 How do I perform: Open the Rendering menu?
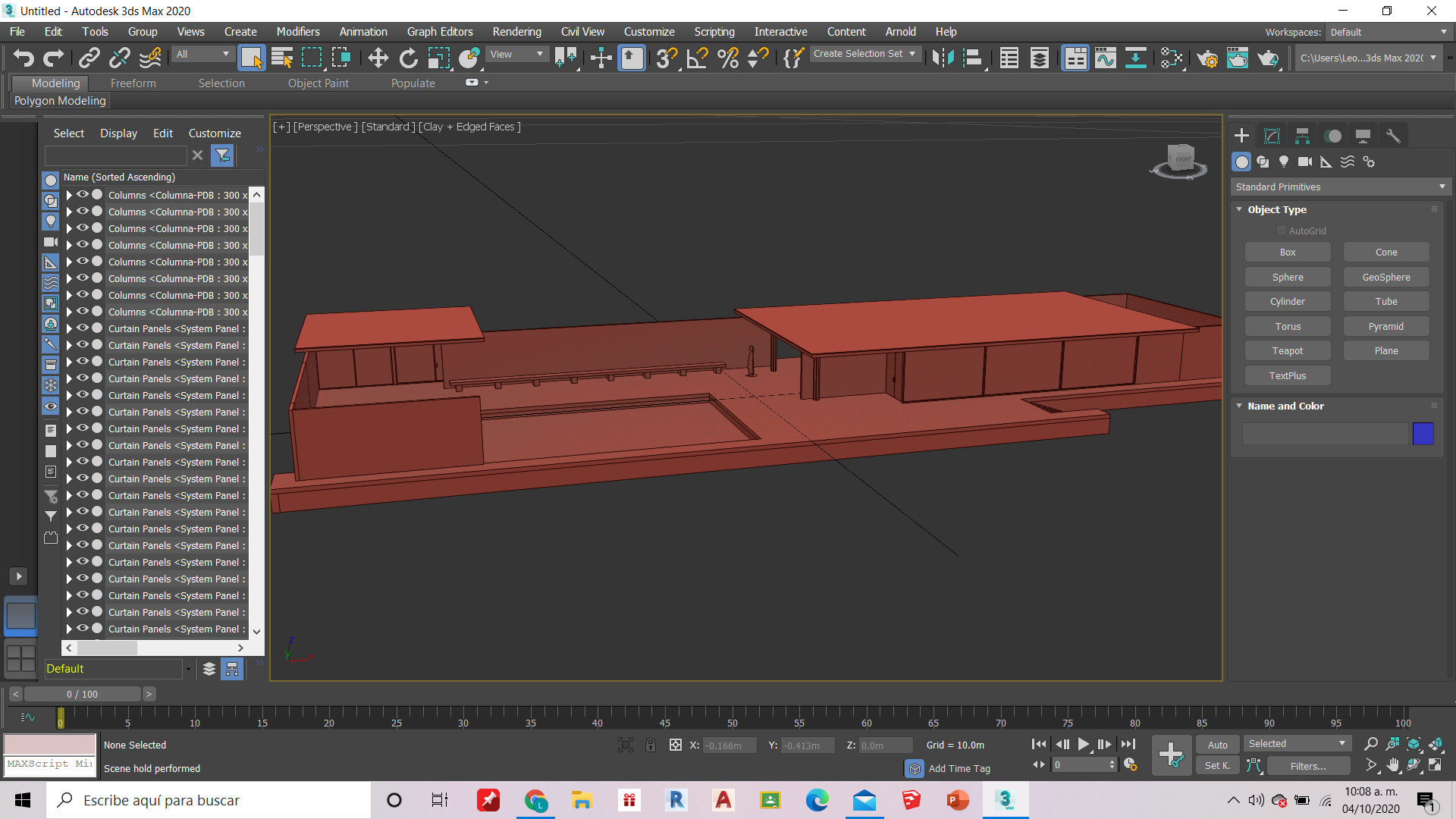coord(516,32)
